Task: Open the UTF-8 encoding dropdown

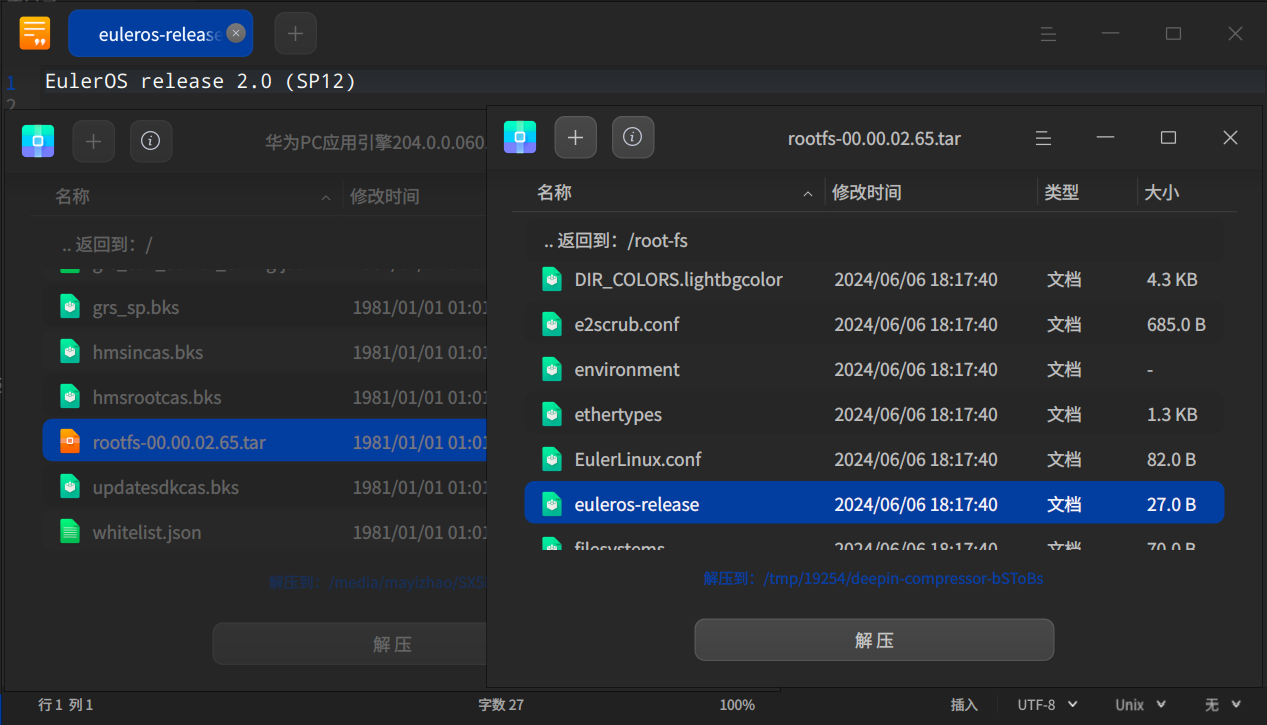Action: (x=1047, y=705)
